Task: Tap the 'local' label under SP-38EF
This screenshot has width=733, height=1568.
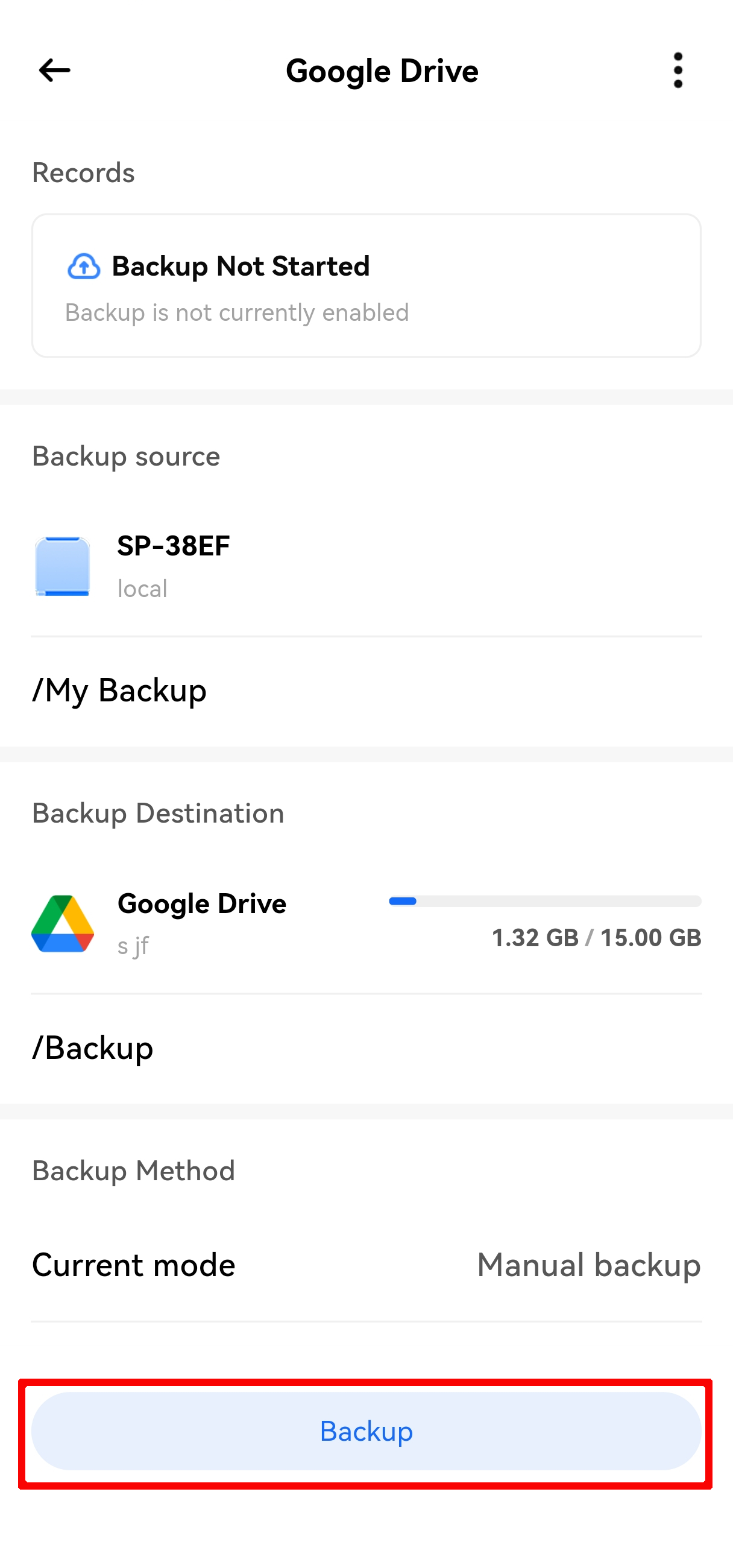Action: 142,589
